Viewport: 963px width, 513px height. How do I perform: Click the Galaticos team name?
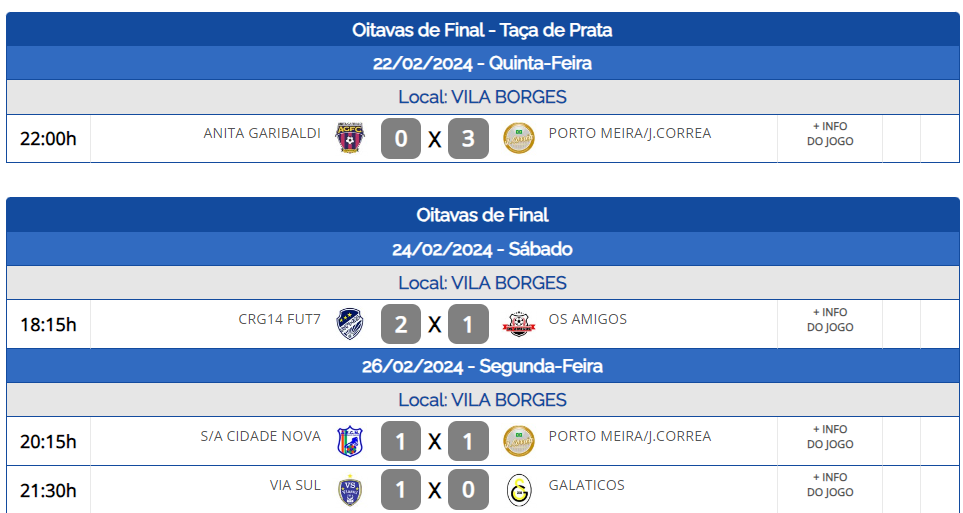(587, 485)
